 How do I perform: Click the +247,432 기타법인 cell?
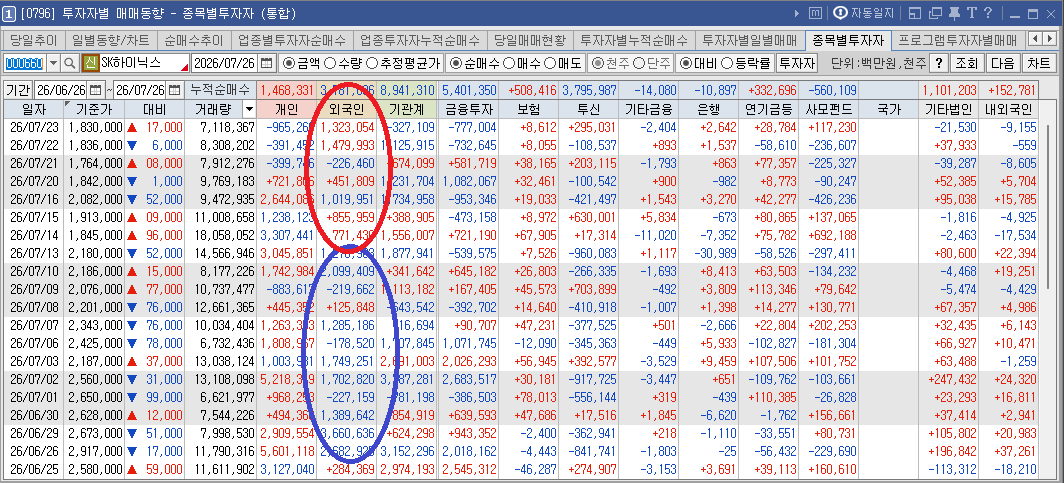[949, 379]
